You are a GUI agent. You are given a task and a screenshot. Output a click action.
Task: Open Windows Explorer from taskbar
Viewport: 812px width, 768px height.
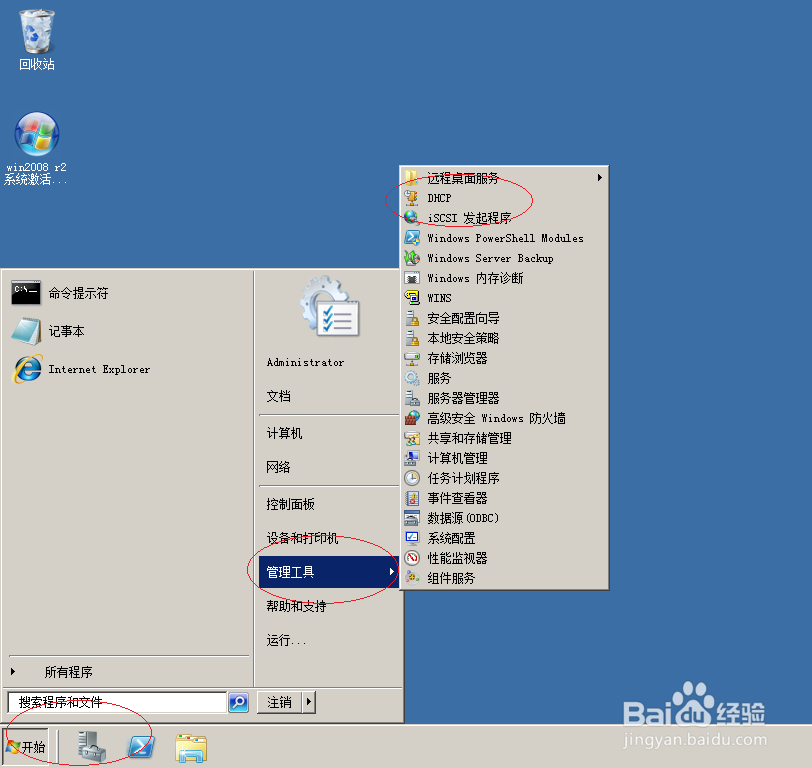(x=191, y=748)
